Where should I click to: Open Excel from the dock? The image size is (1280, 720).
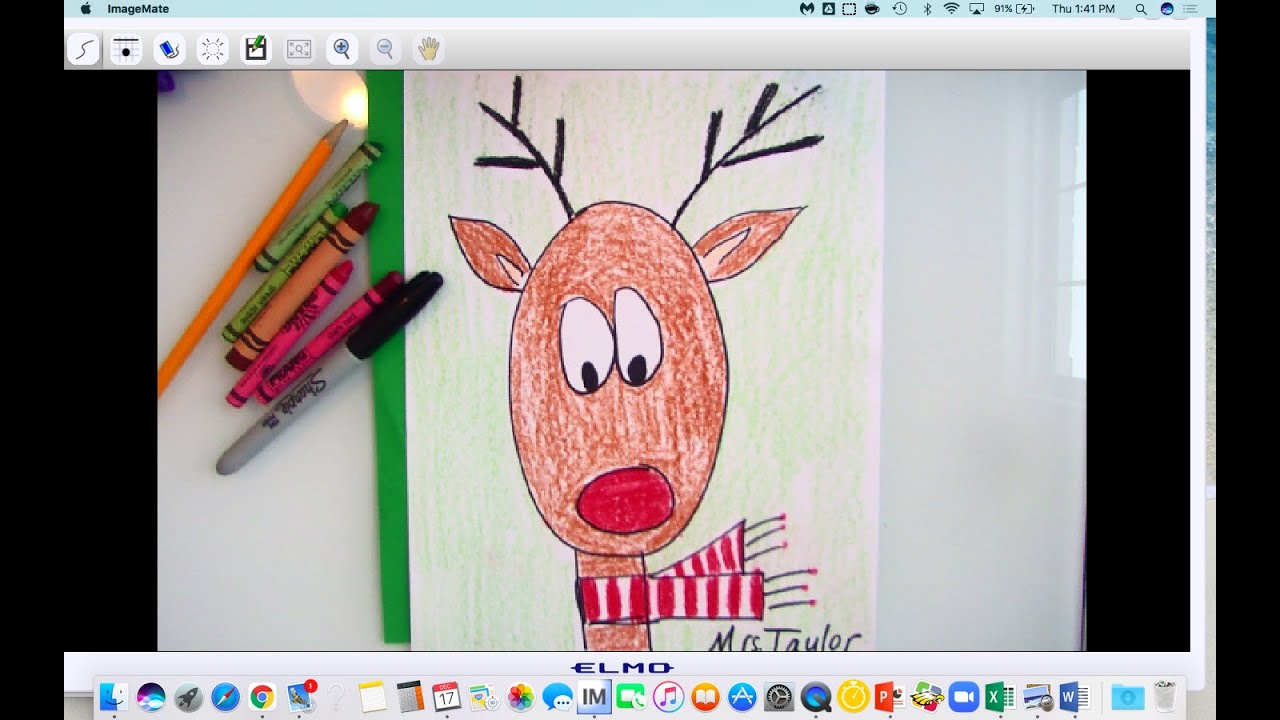point(1000,696)
